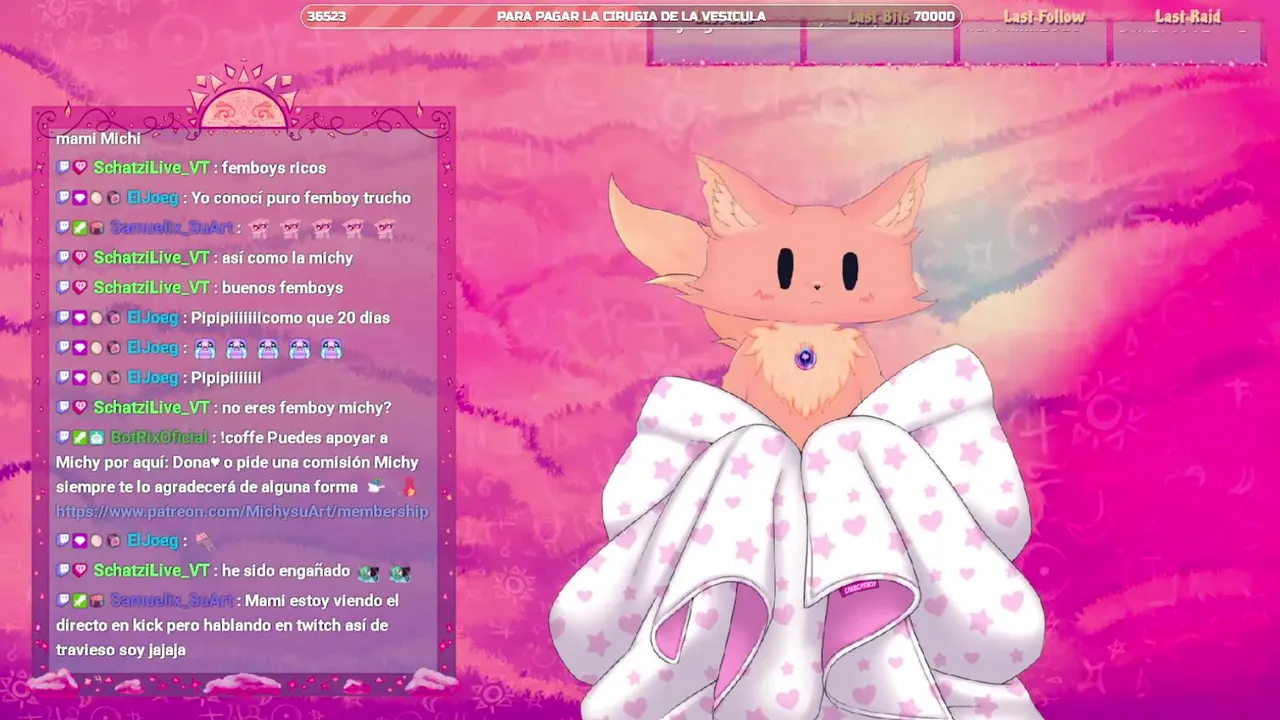Click the flame emoji ending BotRixOficial's message

click(x=408, y=487)
